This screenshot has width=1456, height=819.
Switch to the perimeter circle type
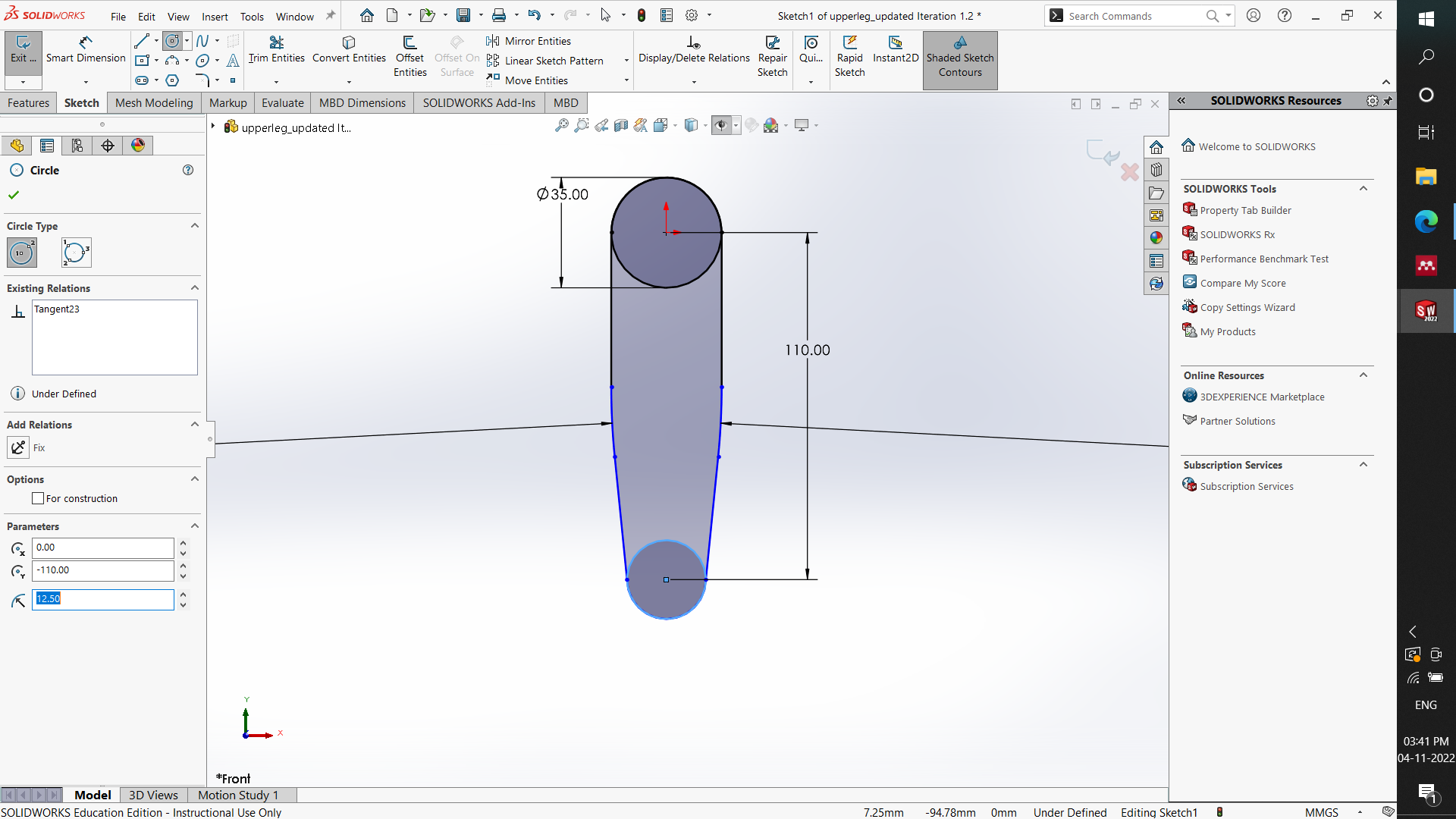75,253
